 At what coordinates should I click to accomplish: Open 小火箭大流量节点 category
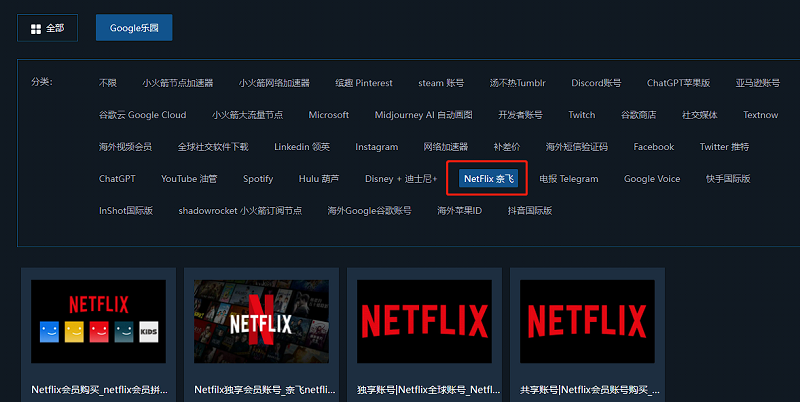(247, 115)
